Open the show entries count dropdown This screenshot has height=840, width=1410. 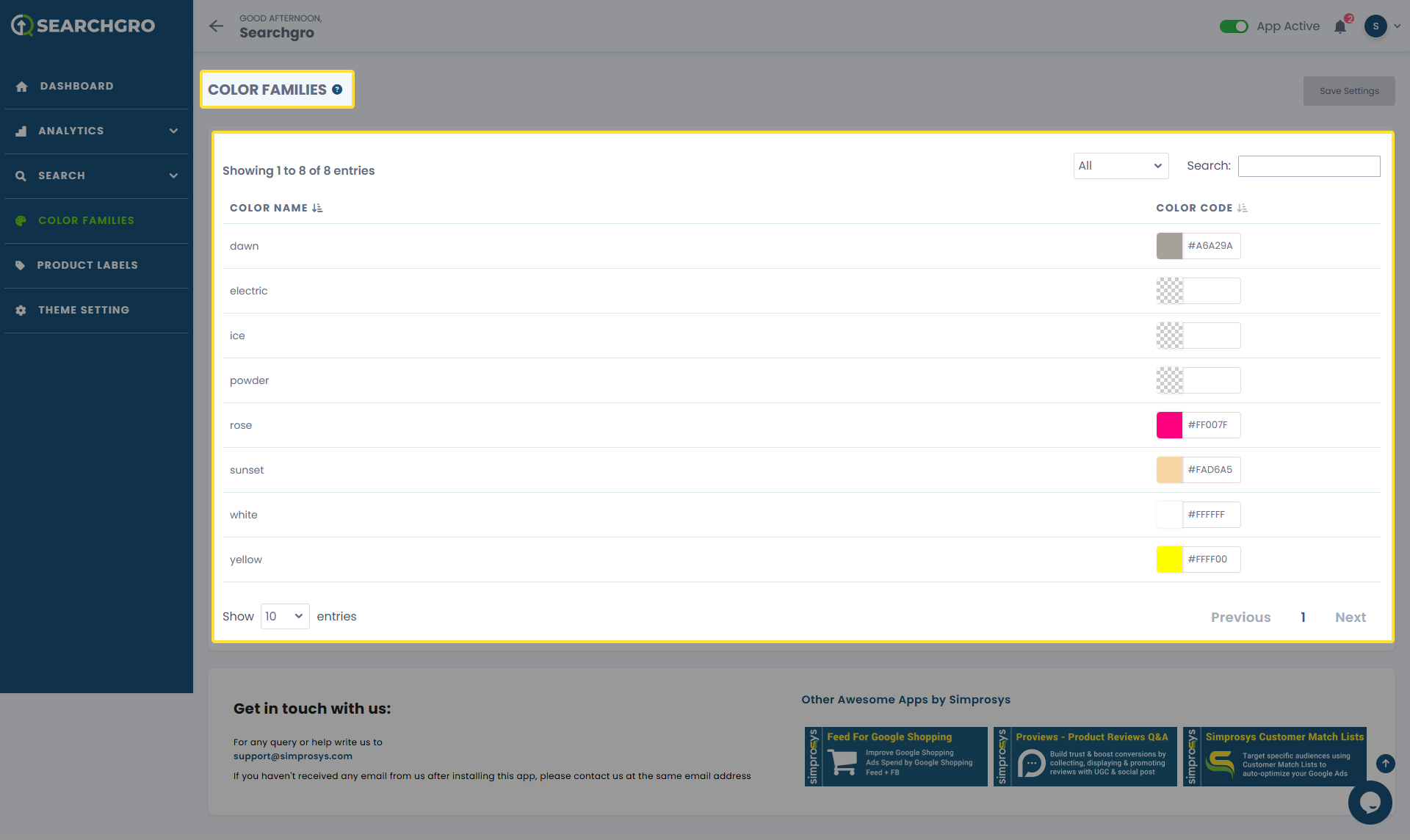[285, 616]
